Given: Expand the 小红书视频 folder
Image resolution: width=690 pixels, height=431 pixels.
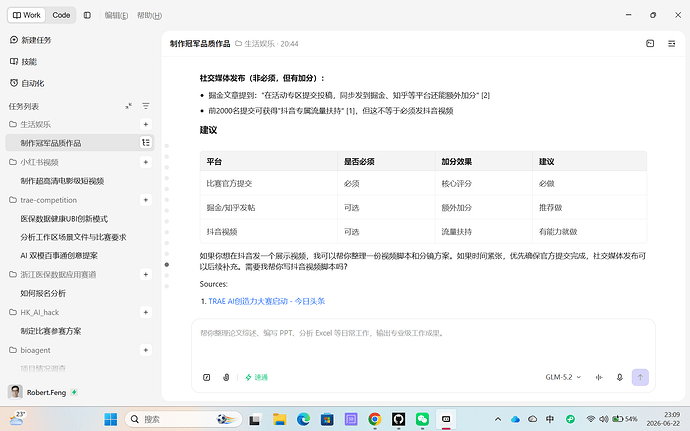Looking at the screenshot, I should pos(34,162).
